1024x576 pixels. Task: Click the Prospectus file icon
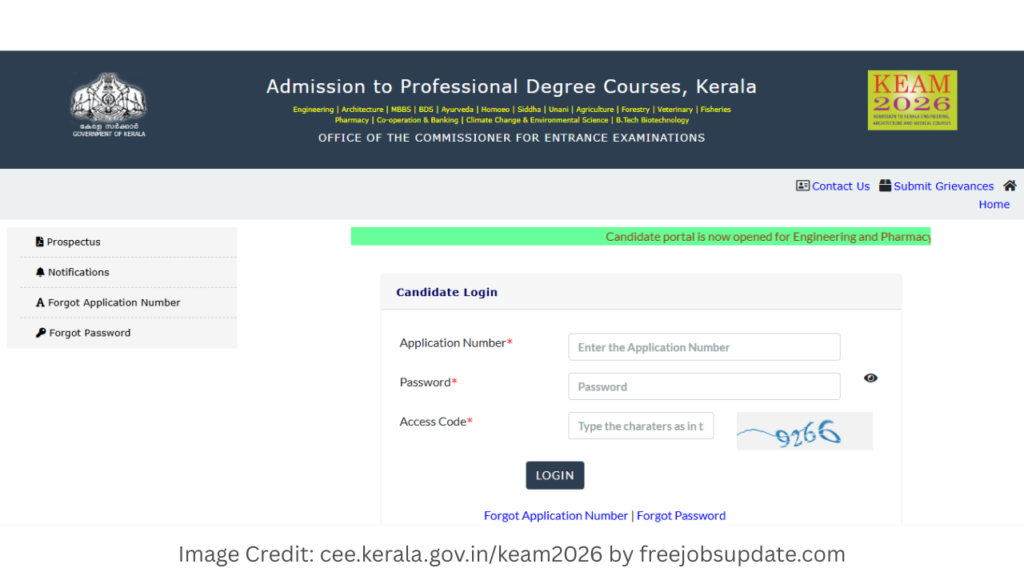coord(40,242)
